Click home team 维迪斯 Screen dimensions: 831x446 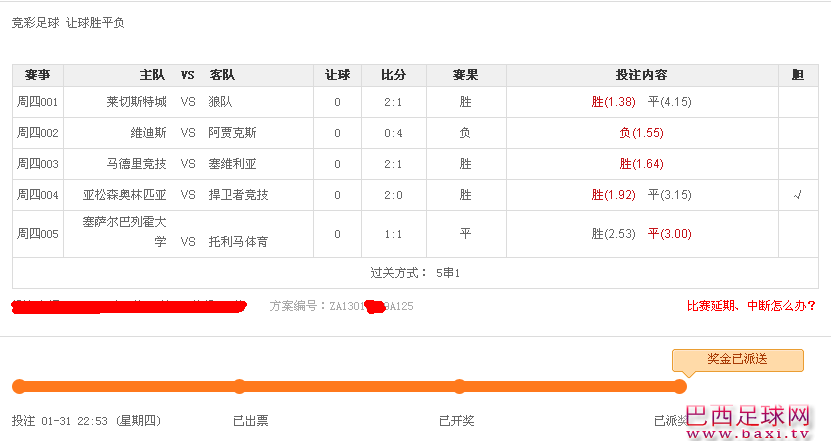pyautogui.click(x=148, y=133)
